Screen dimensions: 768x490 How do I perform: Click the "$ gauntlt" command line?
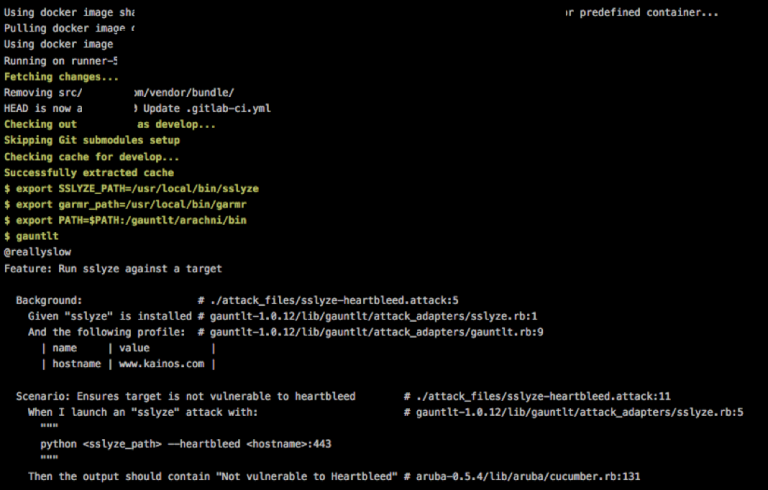pos(32,237)
